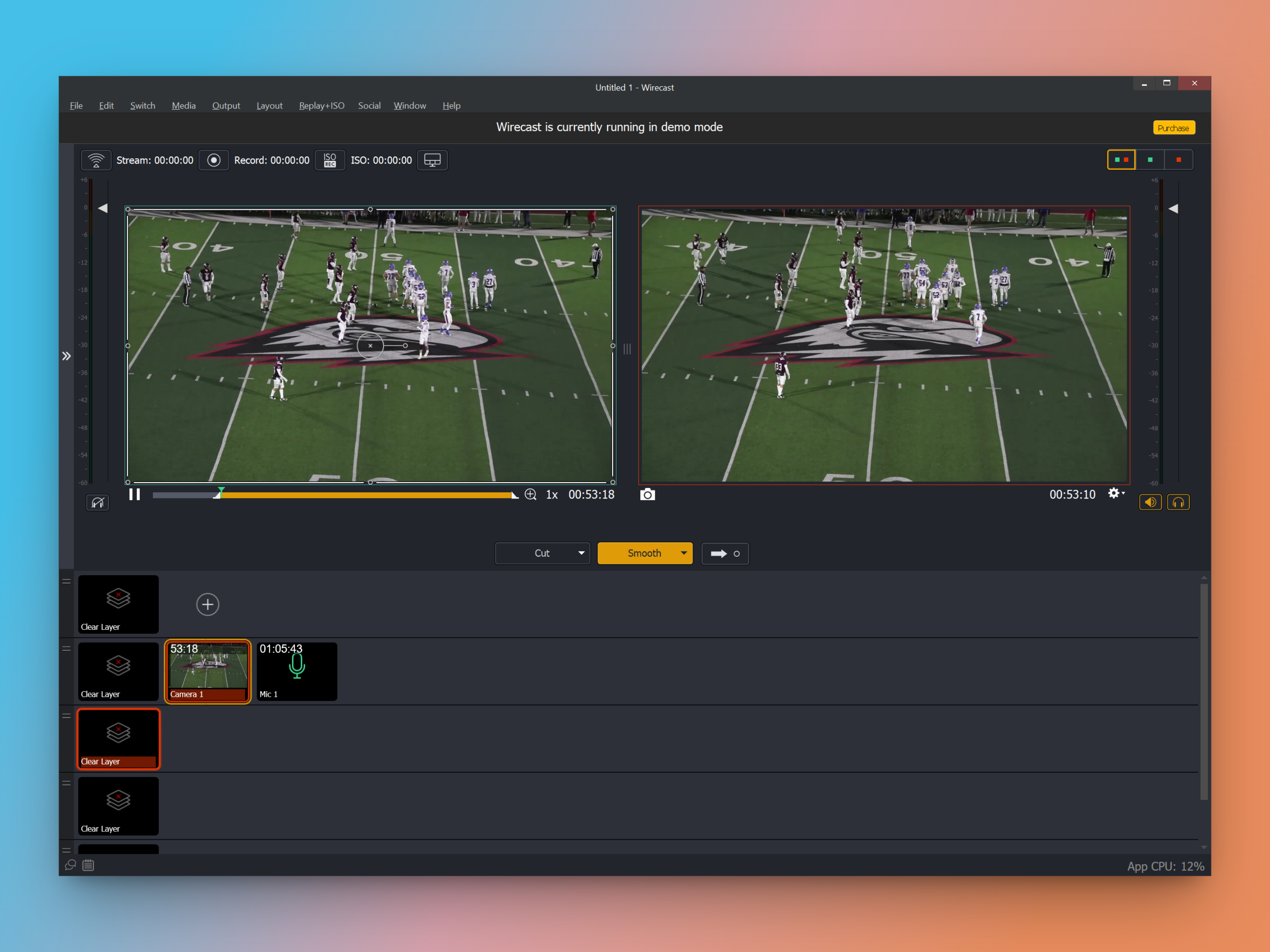Viewport: 1270px width, 952px height.
Task: Select preview and live dual layout
Action: [x=1121, y=160]
